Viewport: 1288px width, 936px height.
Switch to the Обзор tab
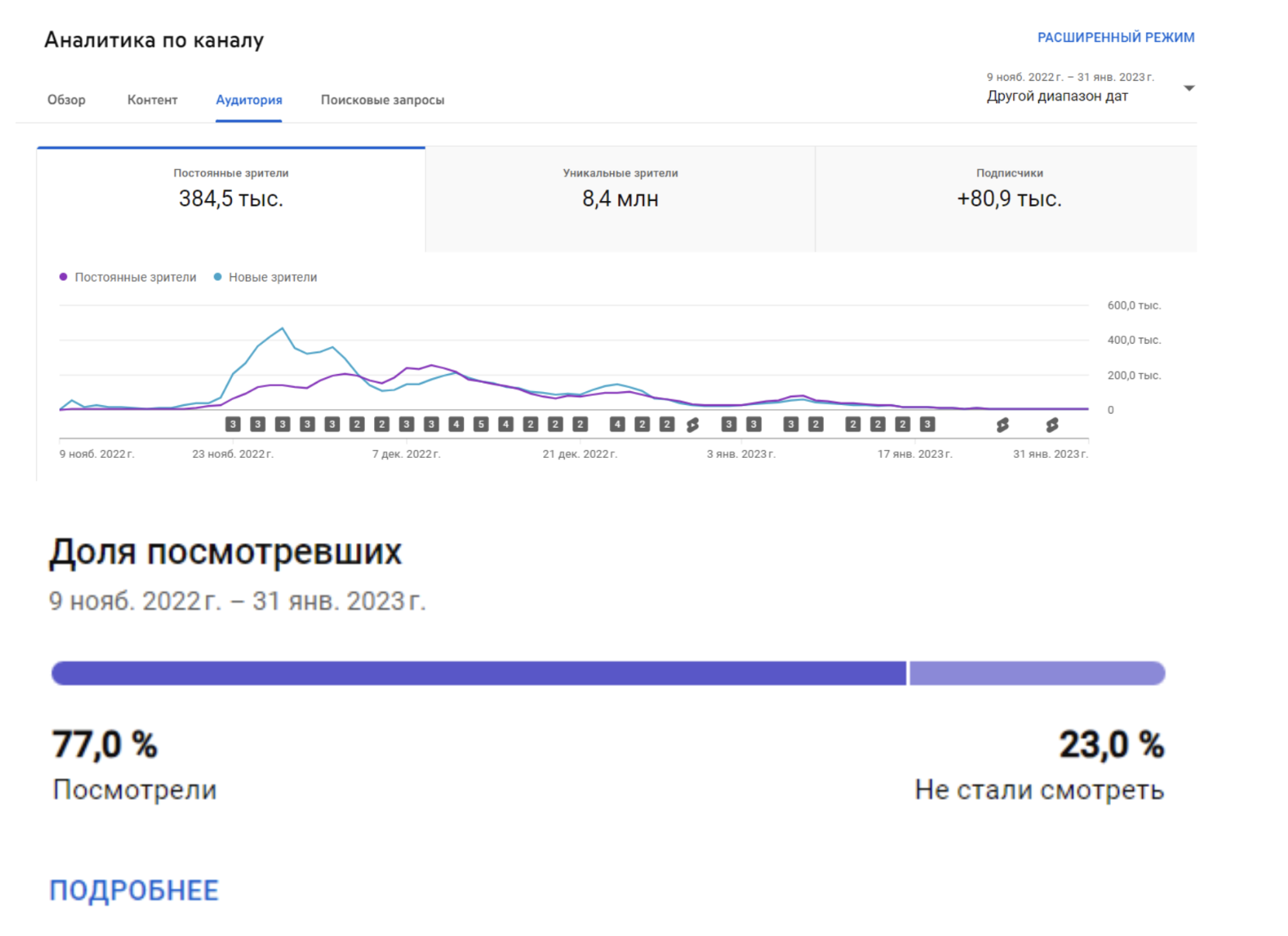coord(67,100)
